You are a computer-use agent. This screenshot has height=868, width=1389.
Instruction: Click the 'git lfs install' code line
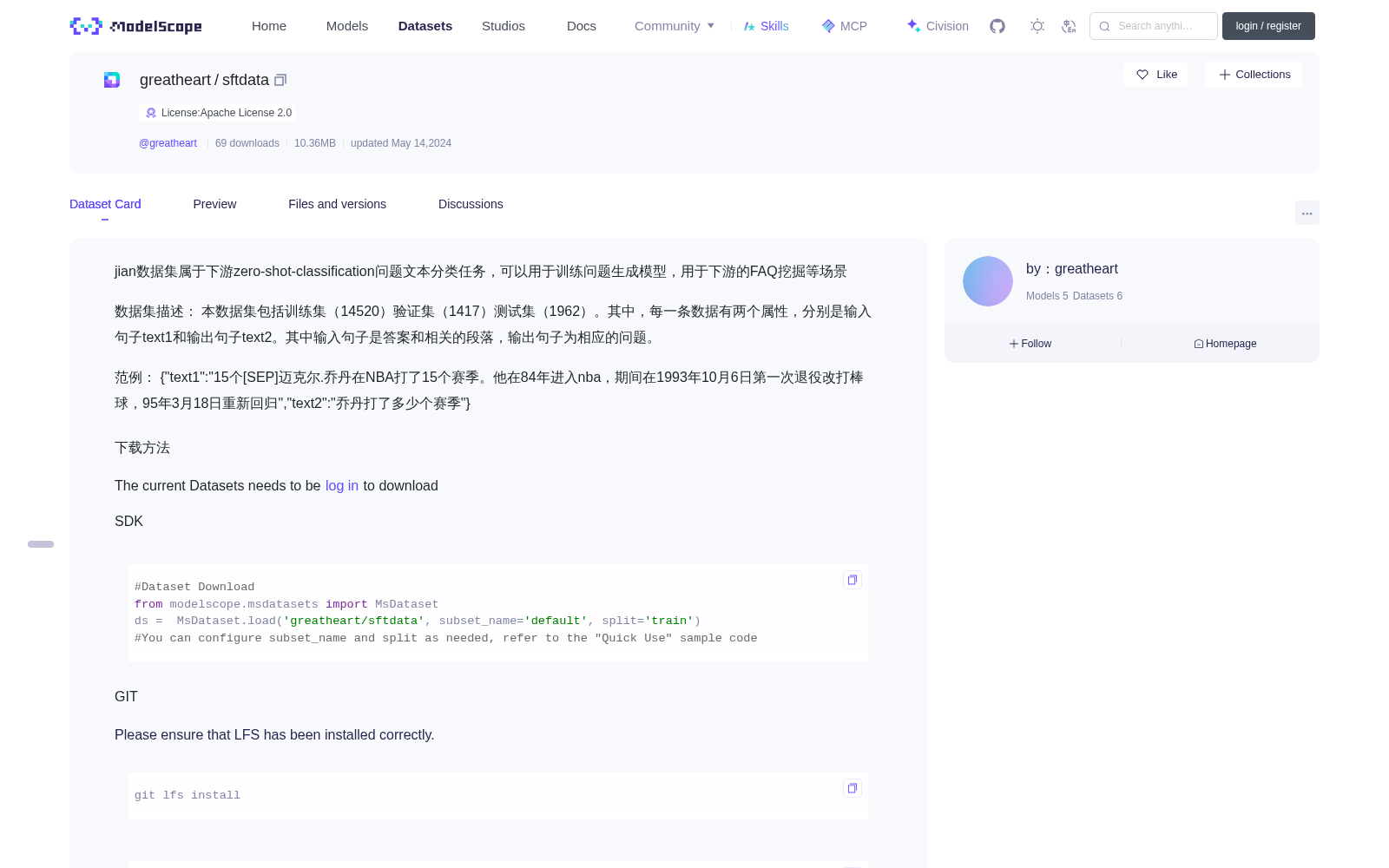tap(188, 795)
